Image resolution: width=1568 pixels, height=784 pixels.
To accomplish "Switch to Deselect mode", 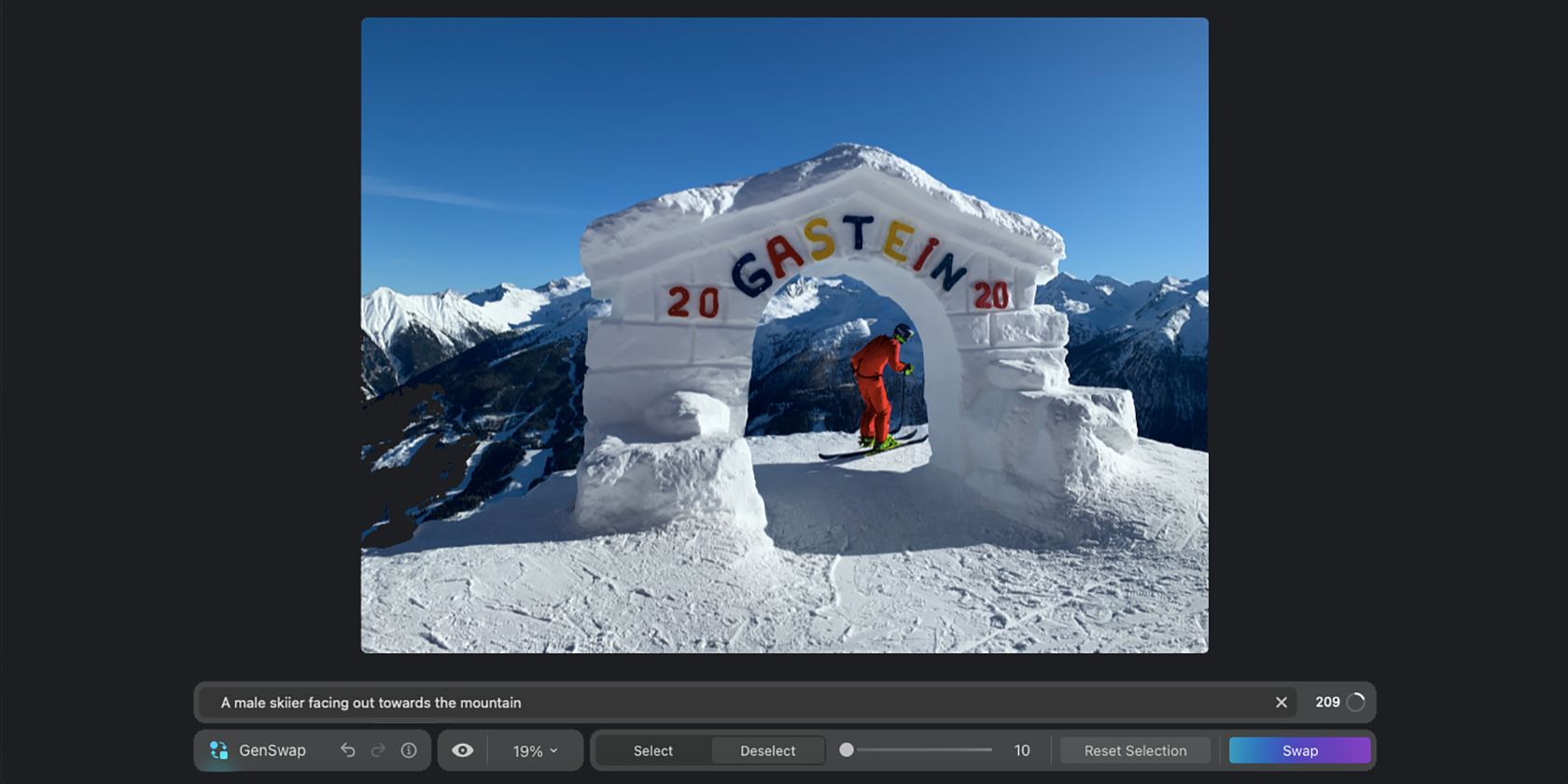I will point(768,750).
